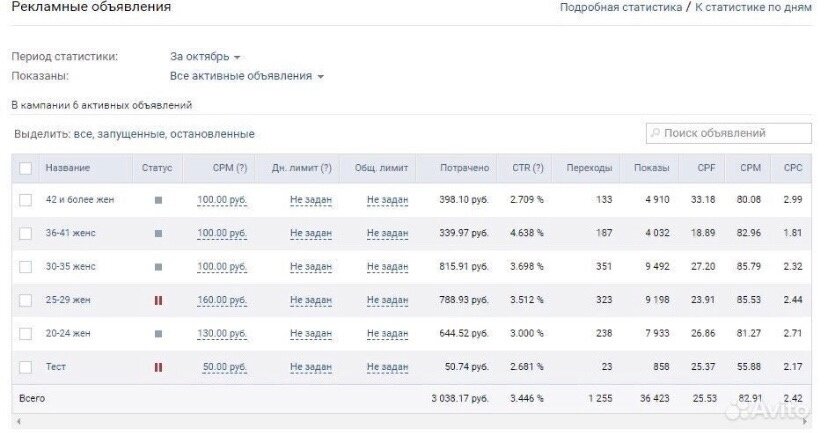Click the horizontal scrollbar under the table
Screen dimensions: 828x433
tap(412, 421)
